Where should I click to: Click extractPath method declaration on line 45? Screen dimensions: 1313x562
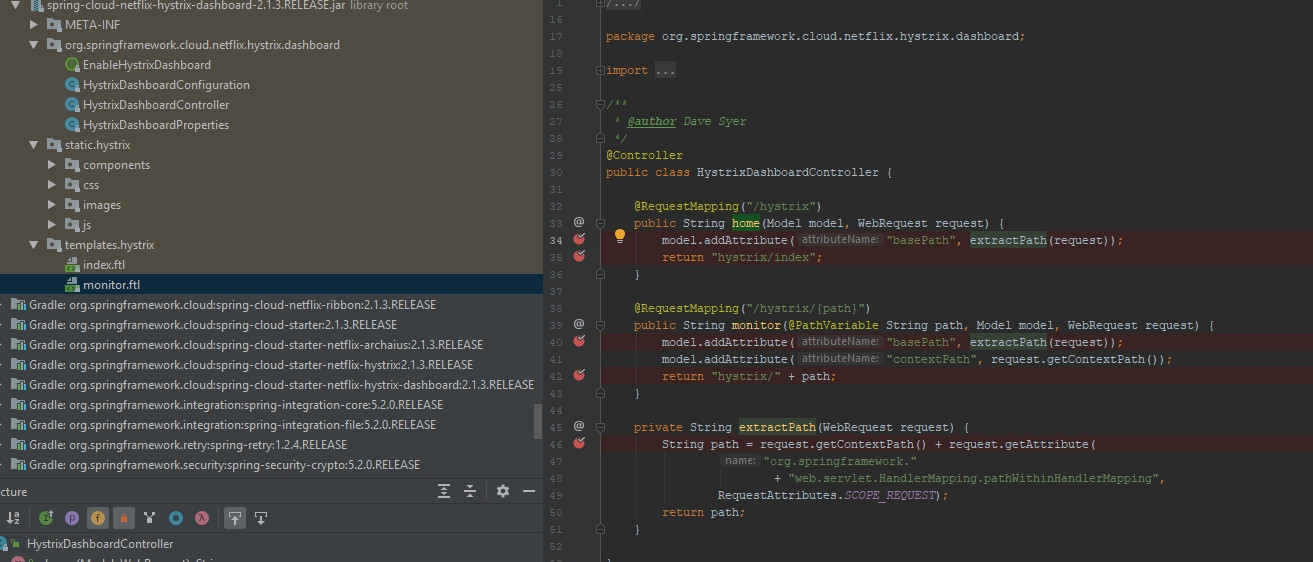[x=777, y=427]
